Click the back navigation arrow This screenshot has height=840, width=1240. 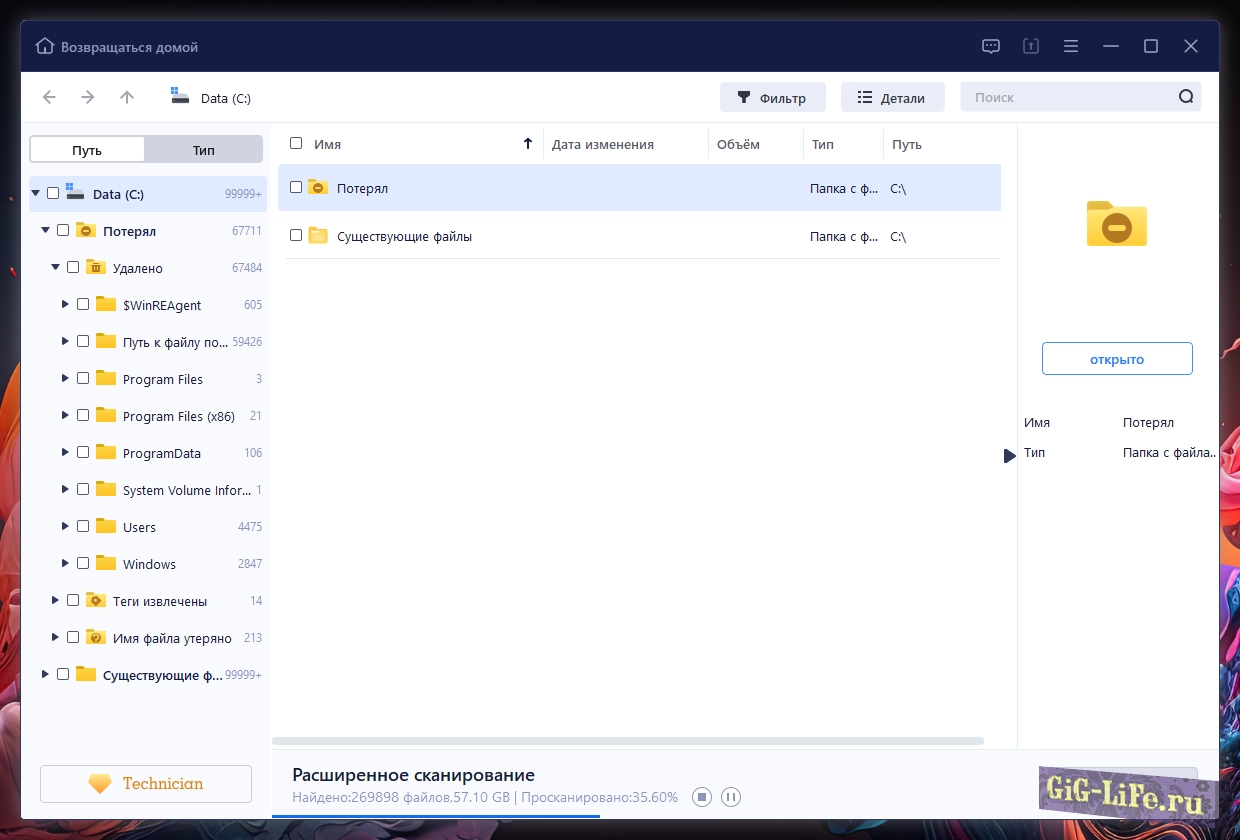[x=49, y=97]
